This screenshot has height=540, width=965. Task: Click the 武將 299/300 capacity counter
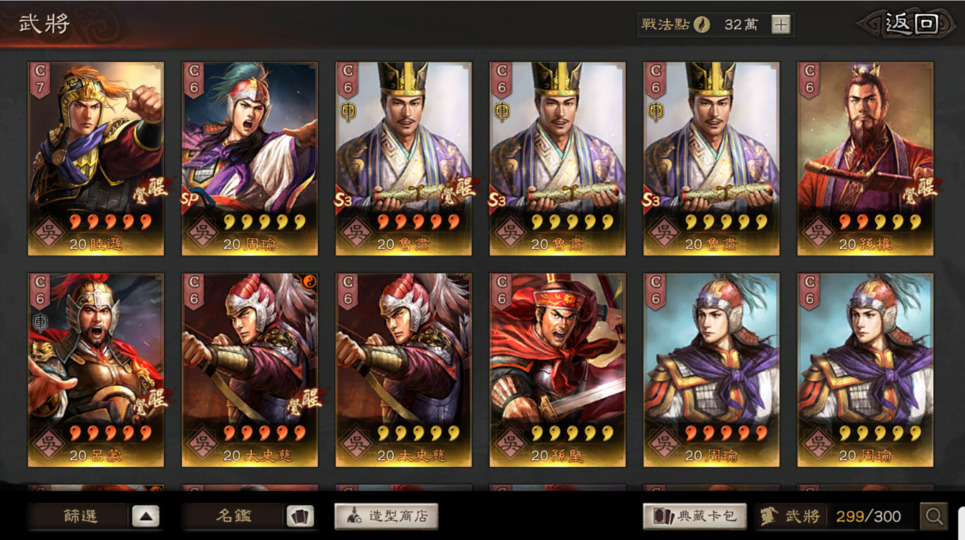pyautogui.click(x=836, y=516)
